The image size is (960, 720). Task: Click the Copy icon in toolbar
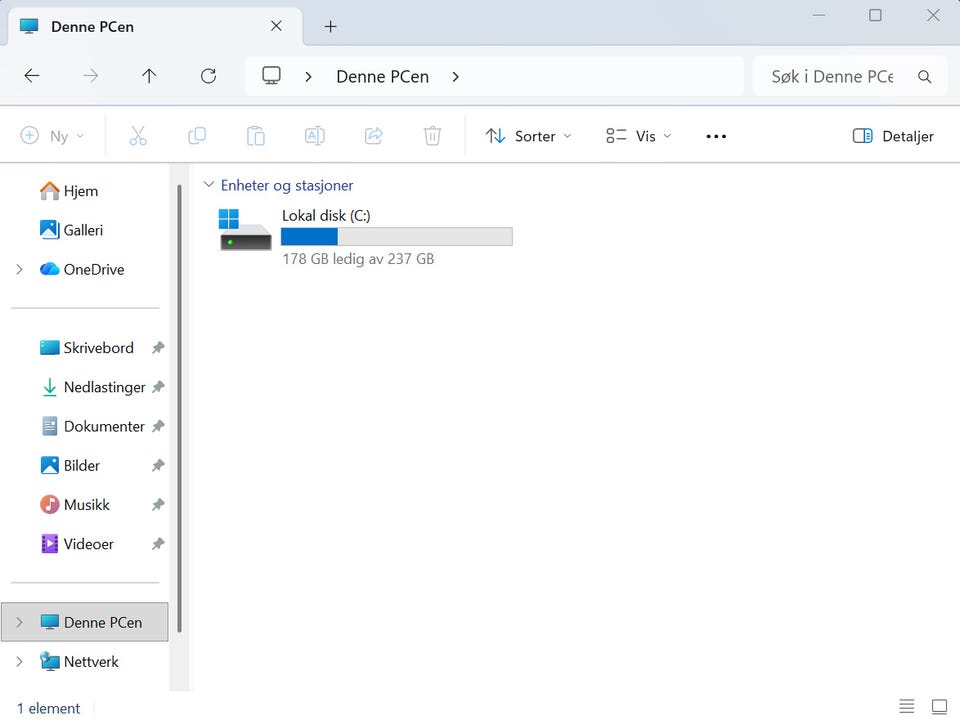197,136
